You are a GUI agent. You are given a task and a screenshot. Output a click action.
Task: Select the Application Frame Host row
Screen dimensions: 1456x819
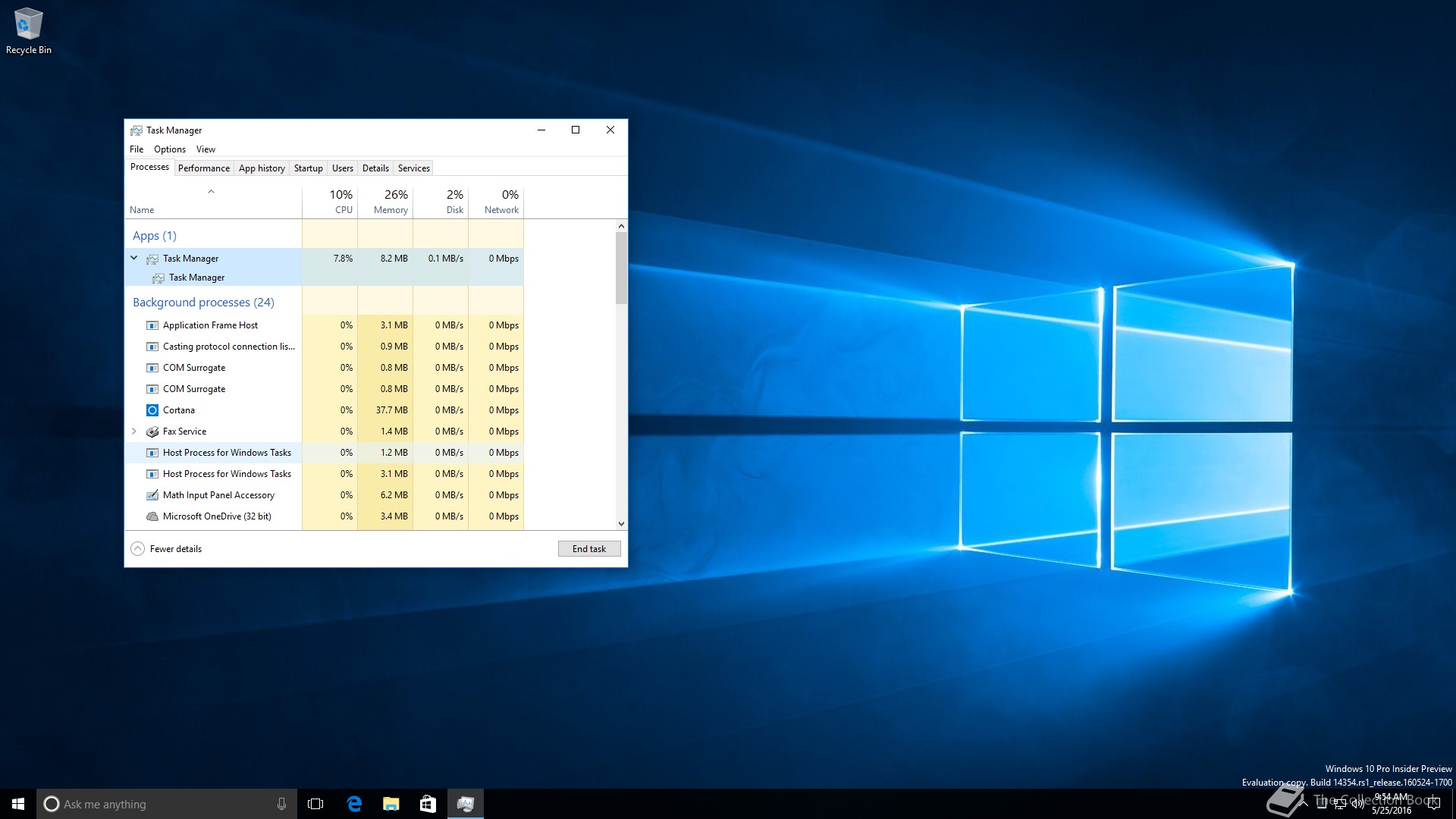coord(325,325)
